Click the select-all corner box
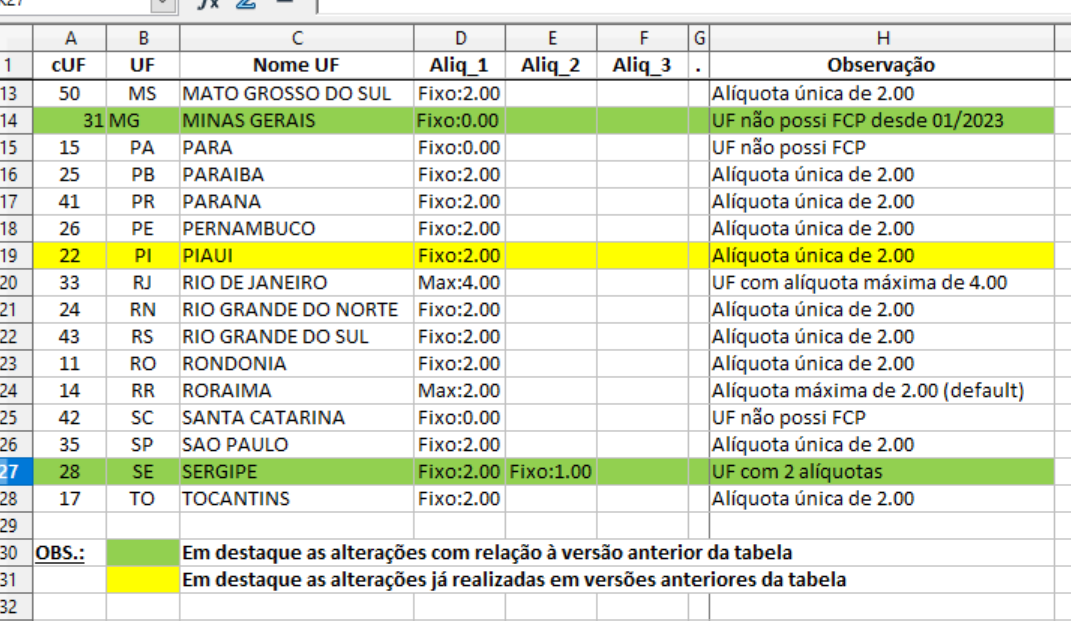The height and width of the screenshot is (621, 1071). pos(16,38)
